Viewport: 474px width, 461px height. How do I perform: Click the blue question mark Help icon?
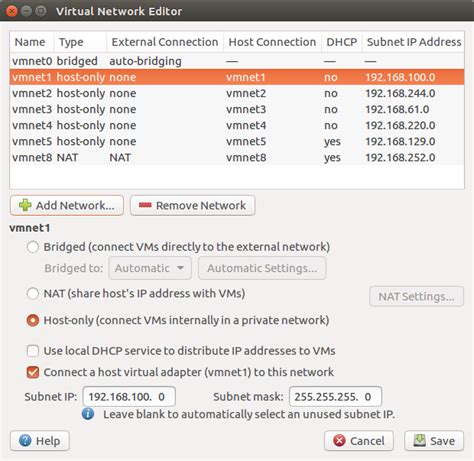[25, 441]
